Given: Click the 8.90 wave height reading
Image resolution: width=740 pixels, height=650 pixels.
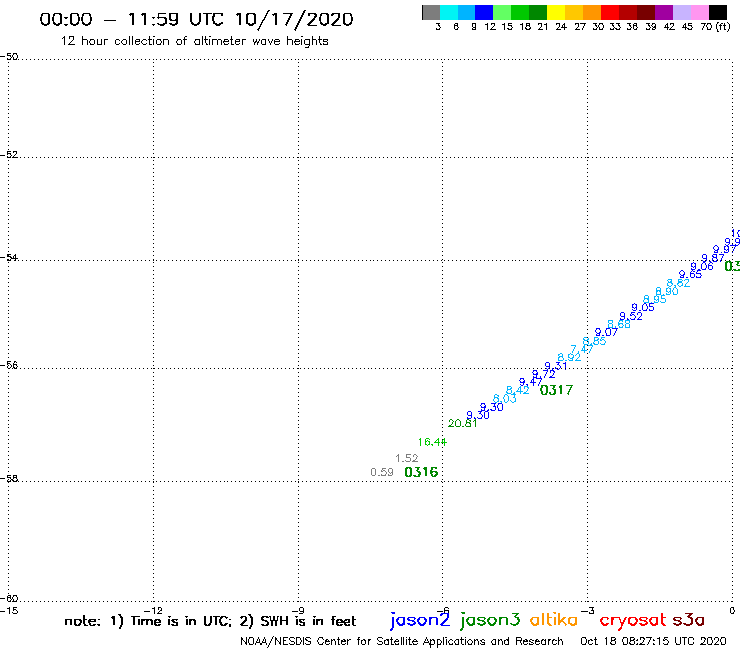Looking at the screenshot, I should pyautogui.click(x=667, y=291).
